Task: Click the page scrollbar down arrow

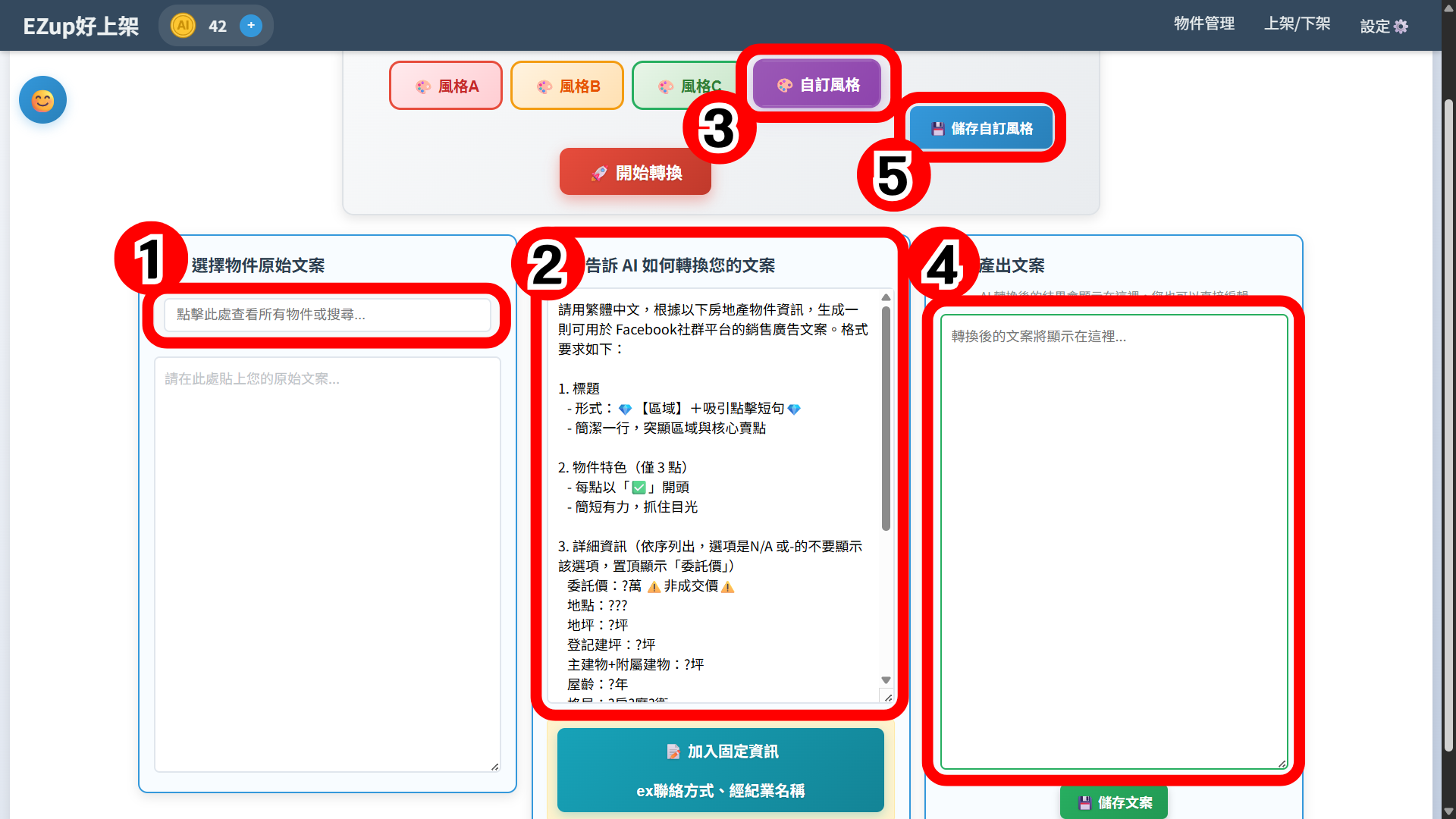Action: 1448,811
